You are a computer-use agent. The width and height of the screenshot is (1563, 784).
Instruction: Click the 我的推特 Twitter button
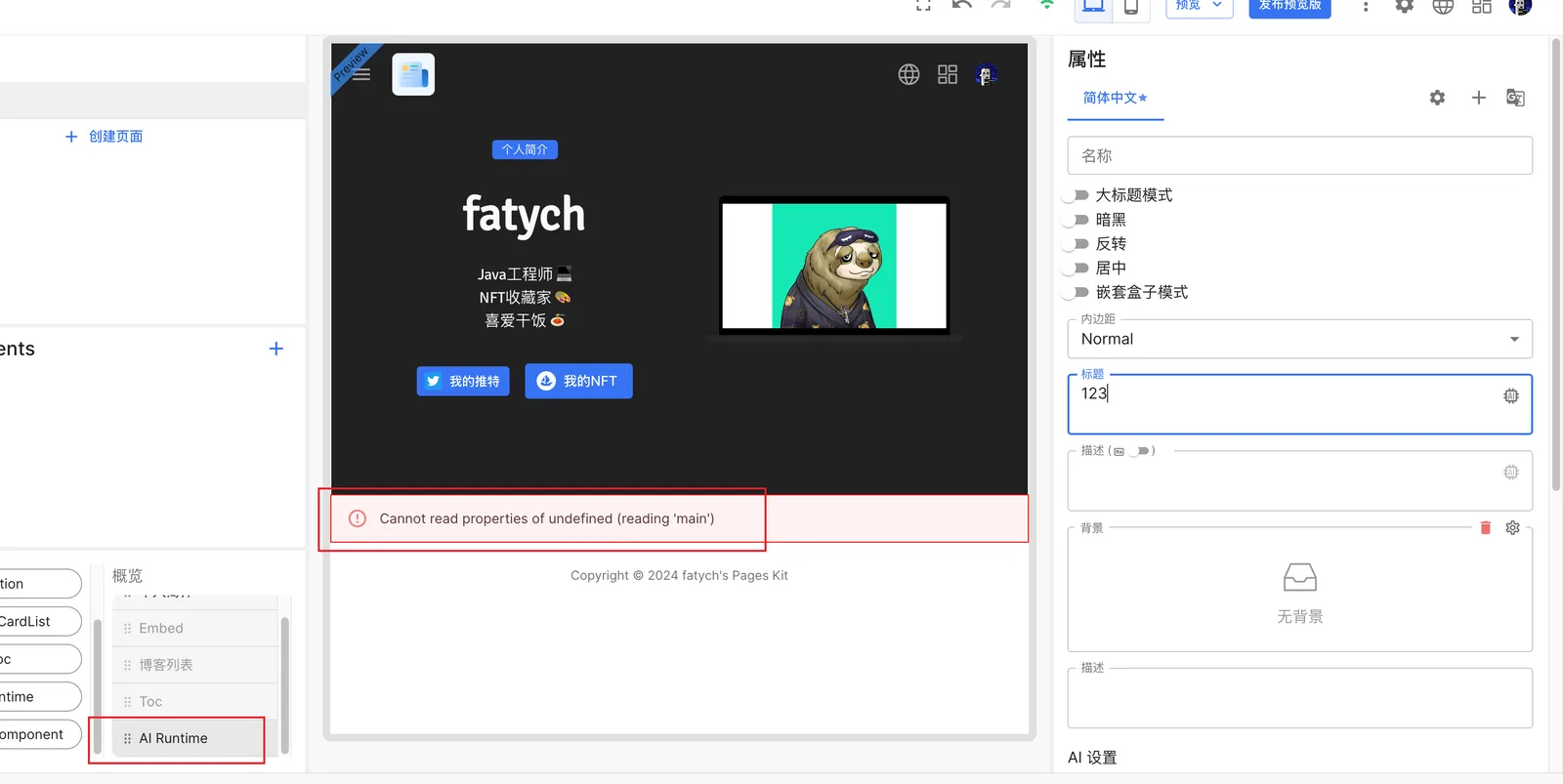(x=463, y=381)
